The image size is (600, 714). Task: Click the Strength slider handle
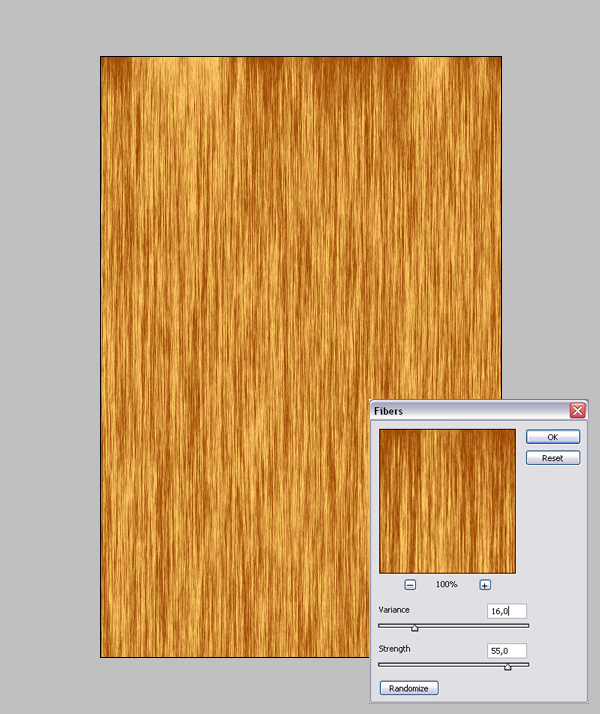[508, 667]
